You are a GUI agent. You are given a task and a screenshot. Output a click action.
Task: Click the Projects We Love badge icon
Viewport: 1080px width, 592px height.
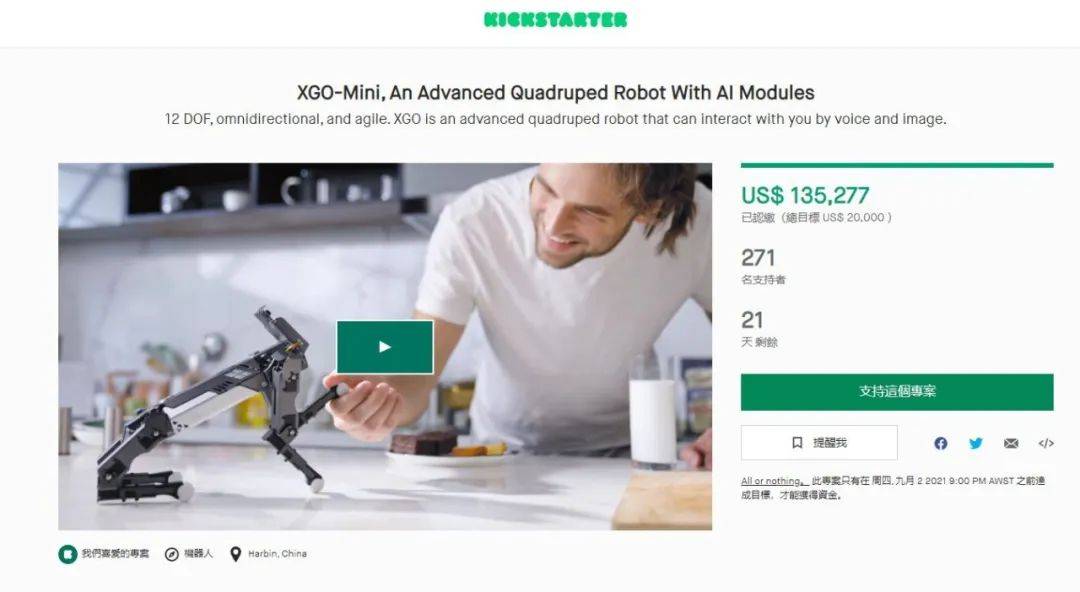pyautogui.click(x=68, y=554)
